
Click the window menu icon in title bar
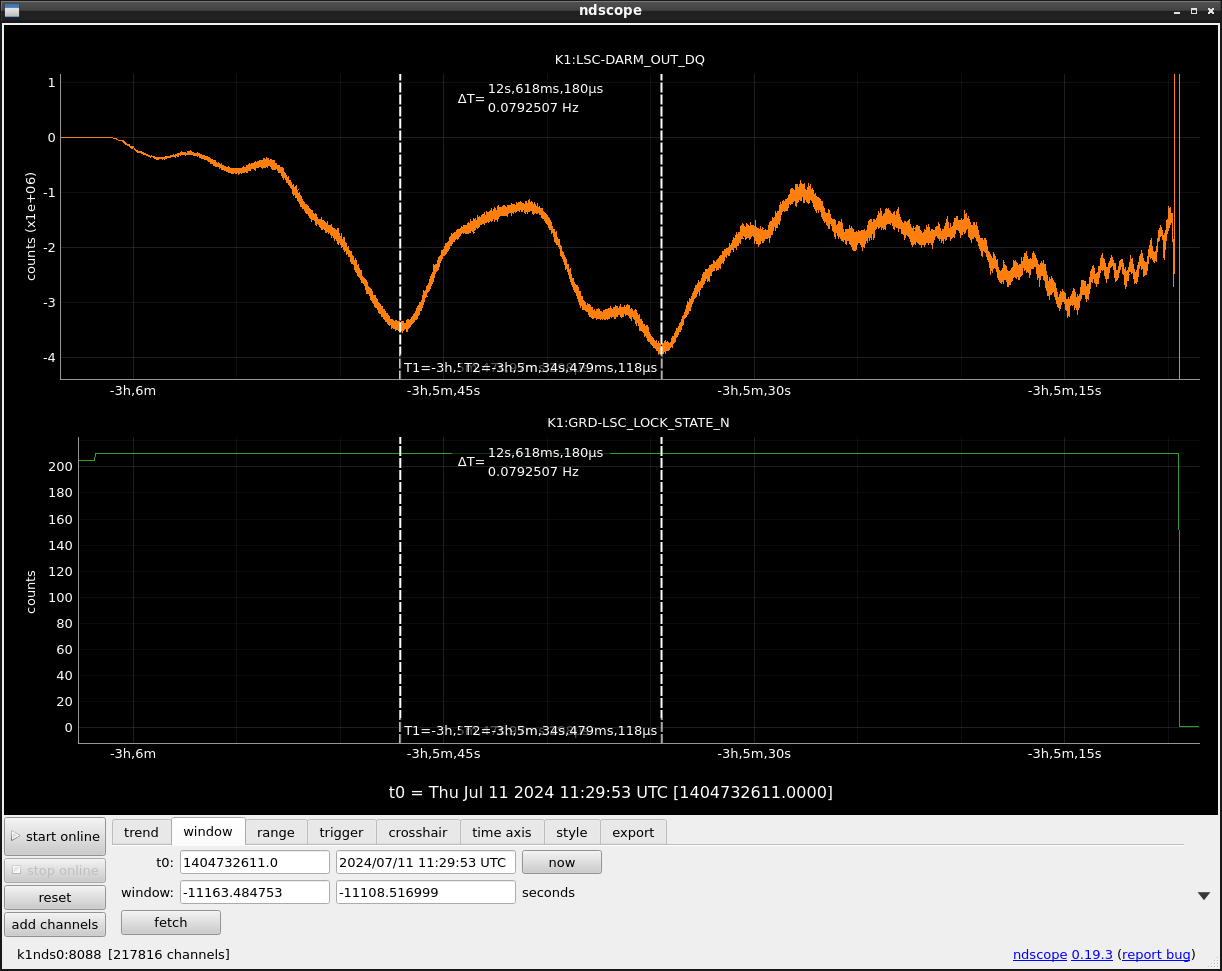pyautogui.click(x=12, y=10)
